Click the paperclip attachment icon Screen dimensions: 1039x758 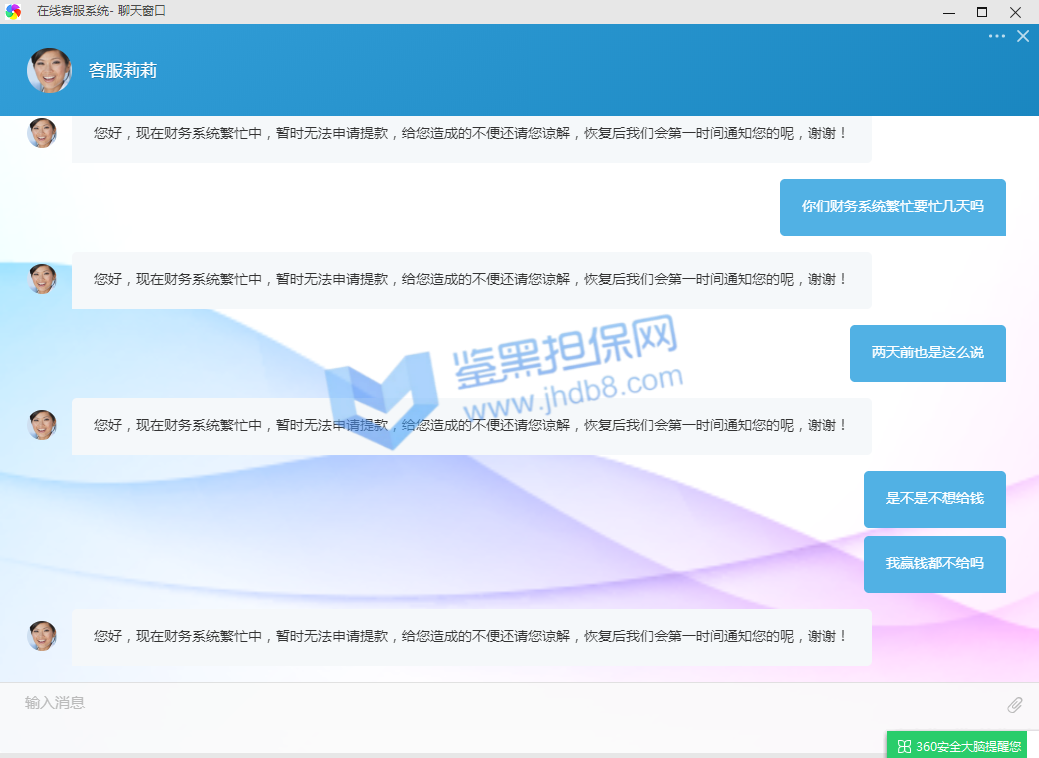point(1014,705)
